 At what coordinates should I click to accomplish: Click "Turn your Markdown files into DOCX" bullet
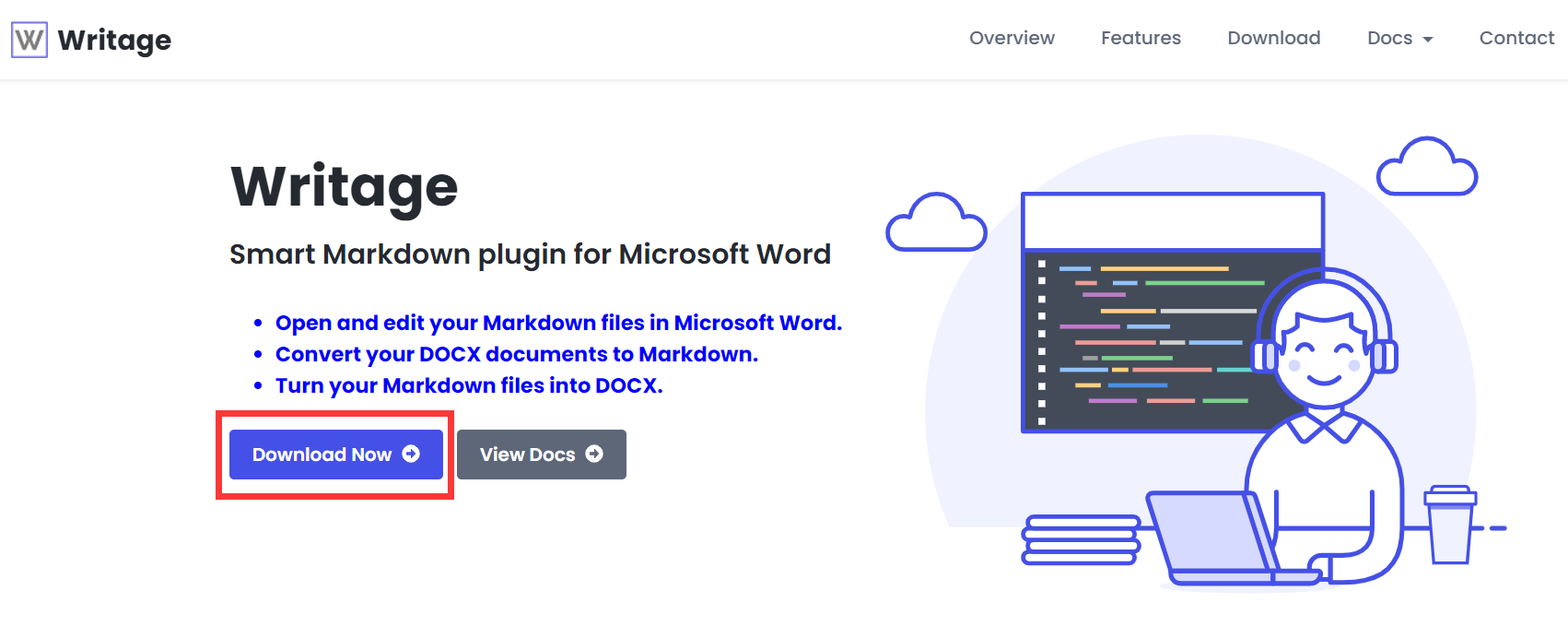(469, 385)
